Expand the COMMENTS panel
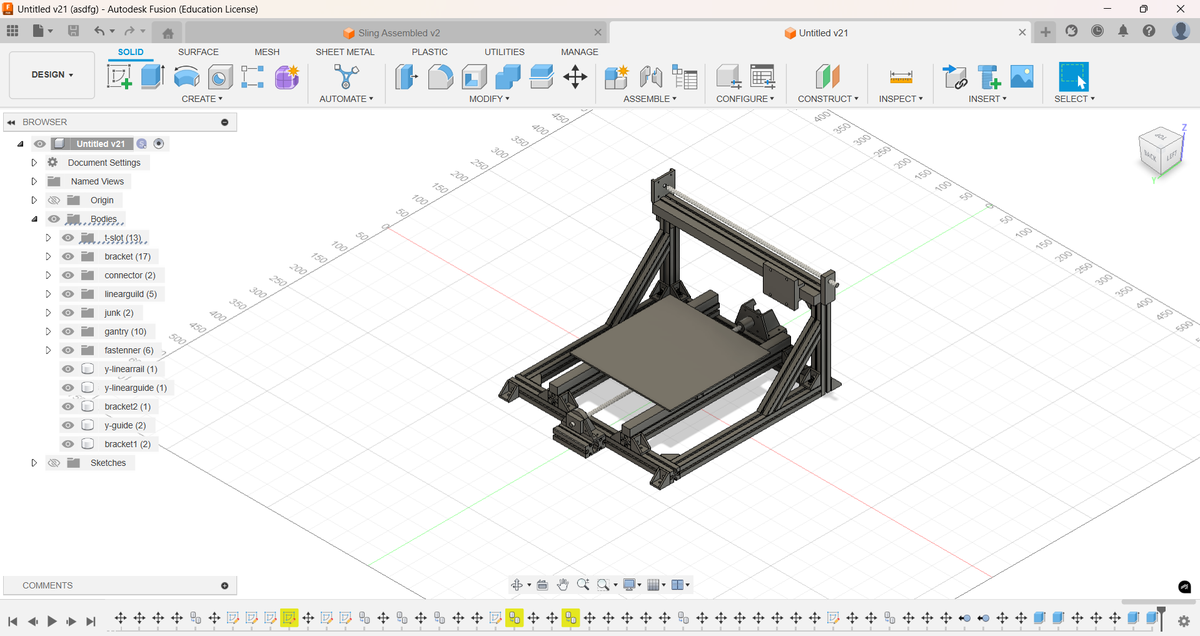The height and width of the screenshot is (636, 1200). (224, 585)
